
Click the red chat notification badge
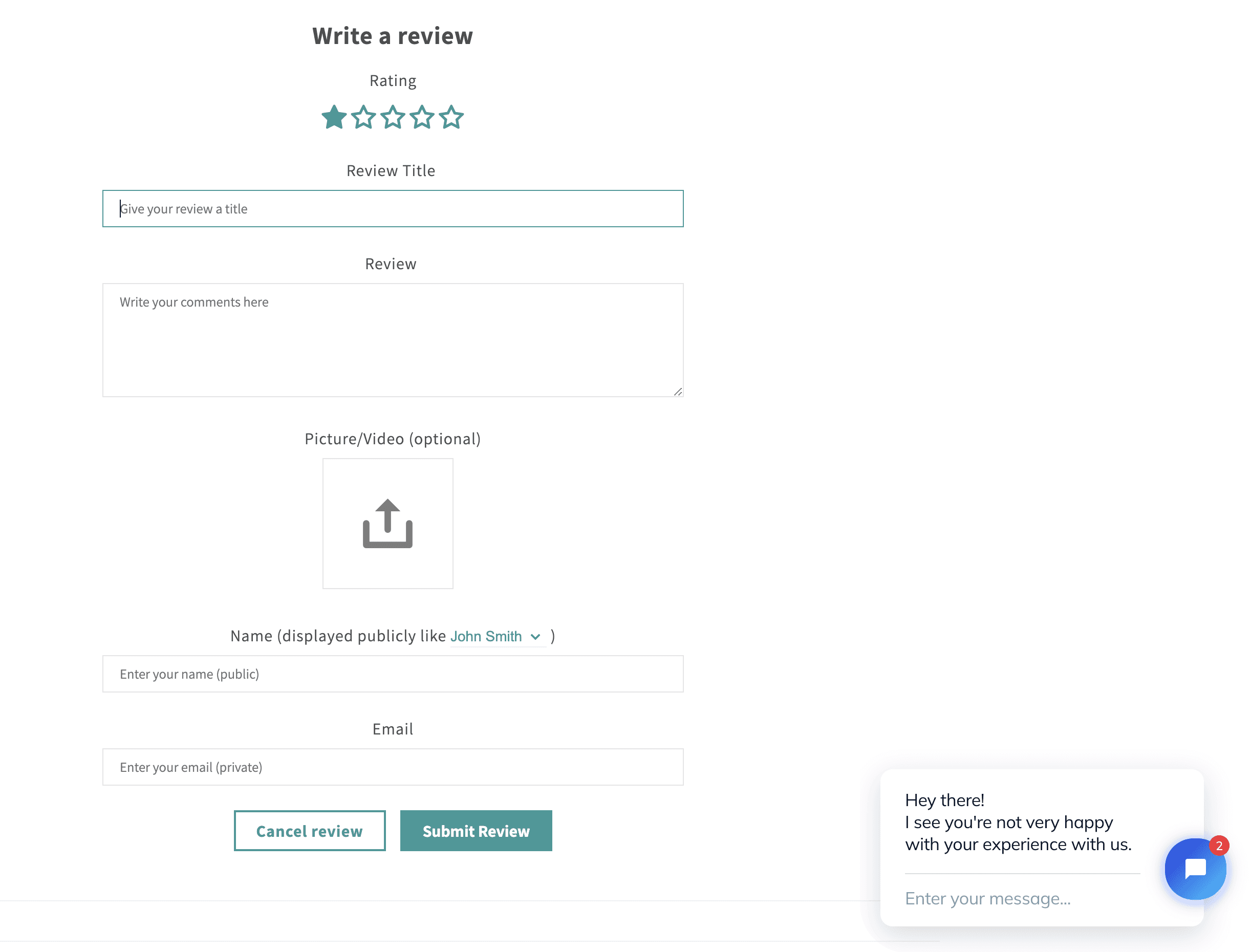pyautogui.click(x=1219, y=846)
